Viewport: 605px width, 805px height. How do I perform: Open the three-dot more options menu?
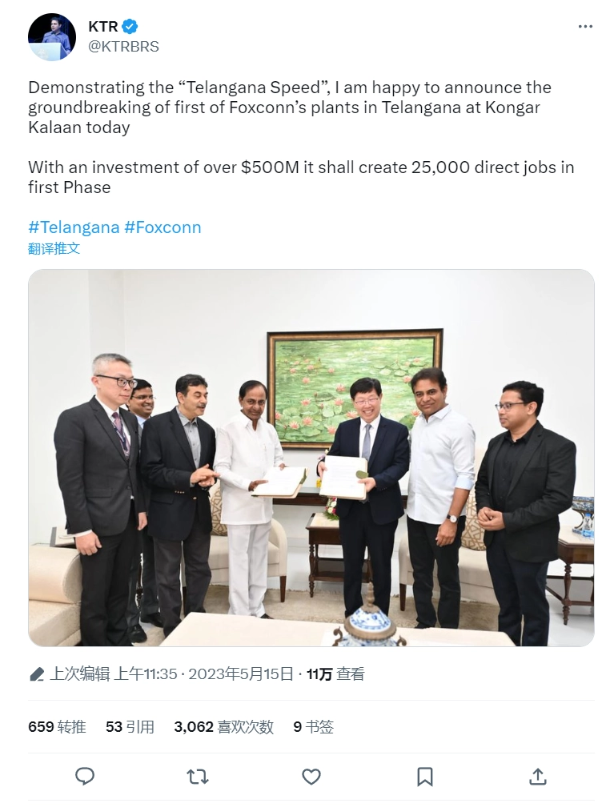pyautogui.click(x=585, y=27)
